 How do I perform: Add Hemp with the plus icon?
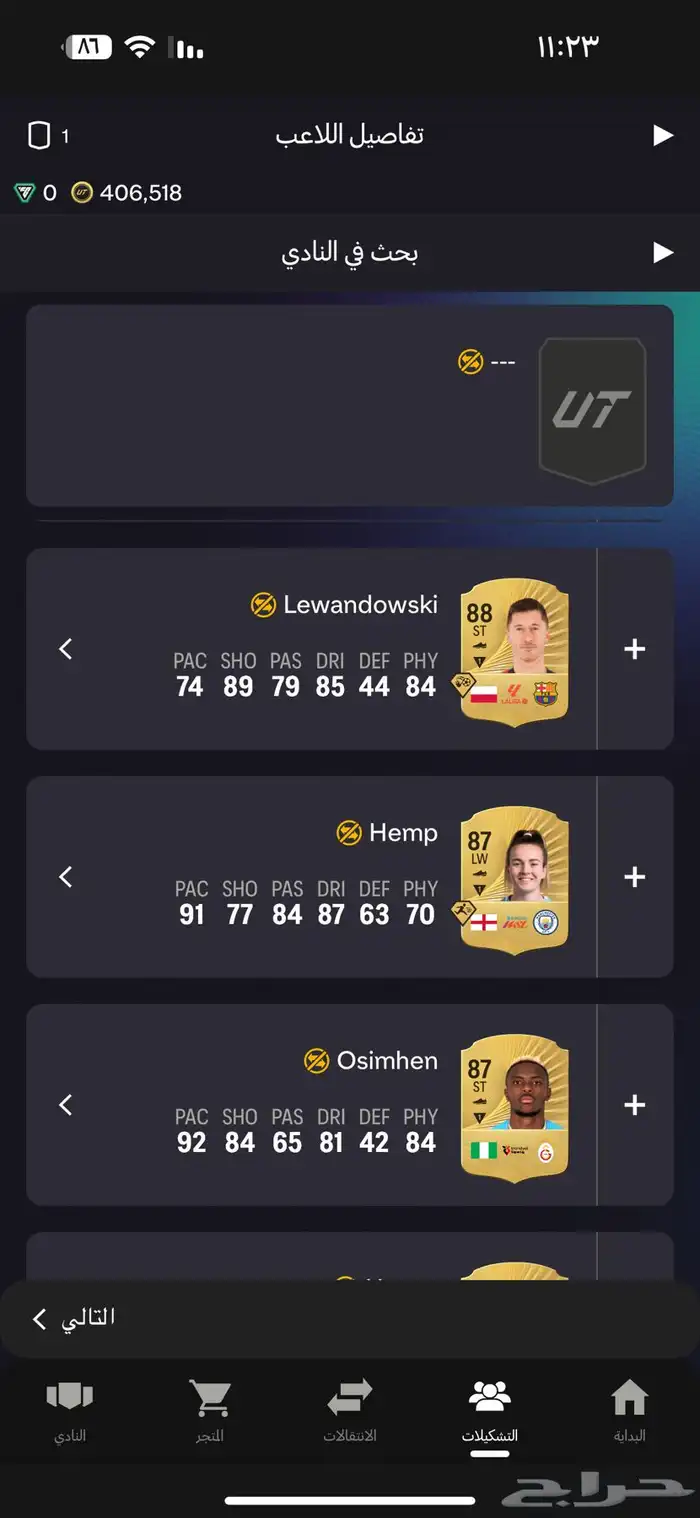coord(634,877)
